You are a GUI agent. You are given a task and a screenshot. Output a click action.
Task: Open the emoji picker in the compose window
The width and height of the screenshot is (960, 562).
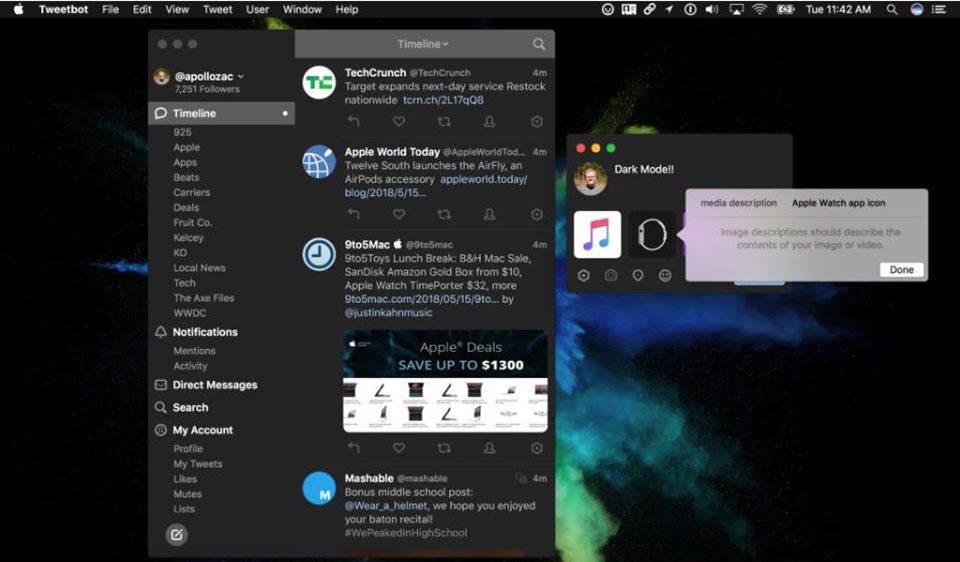pos(665,275)
